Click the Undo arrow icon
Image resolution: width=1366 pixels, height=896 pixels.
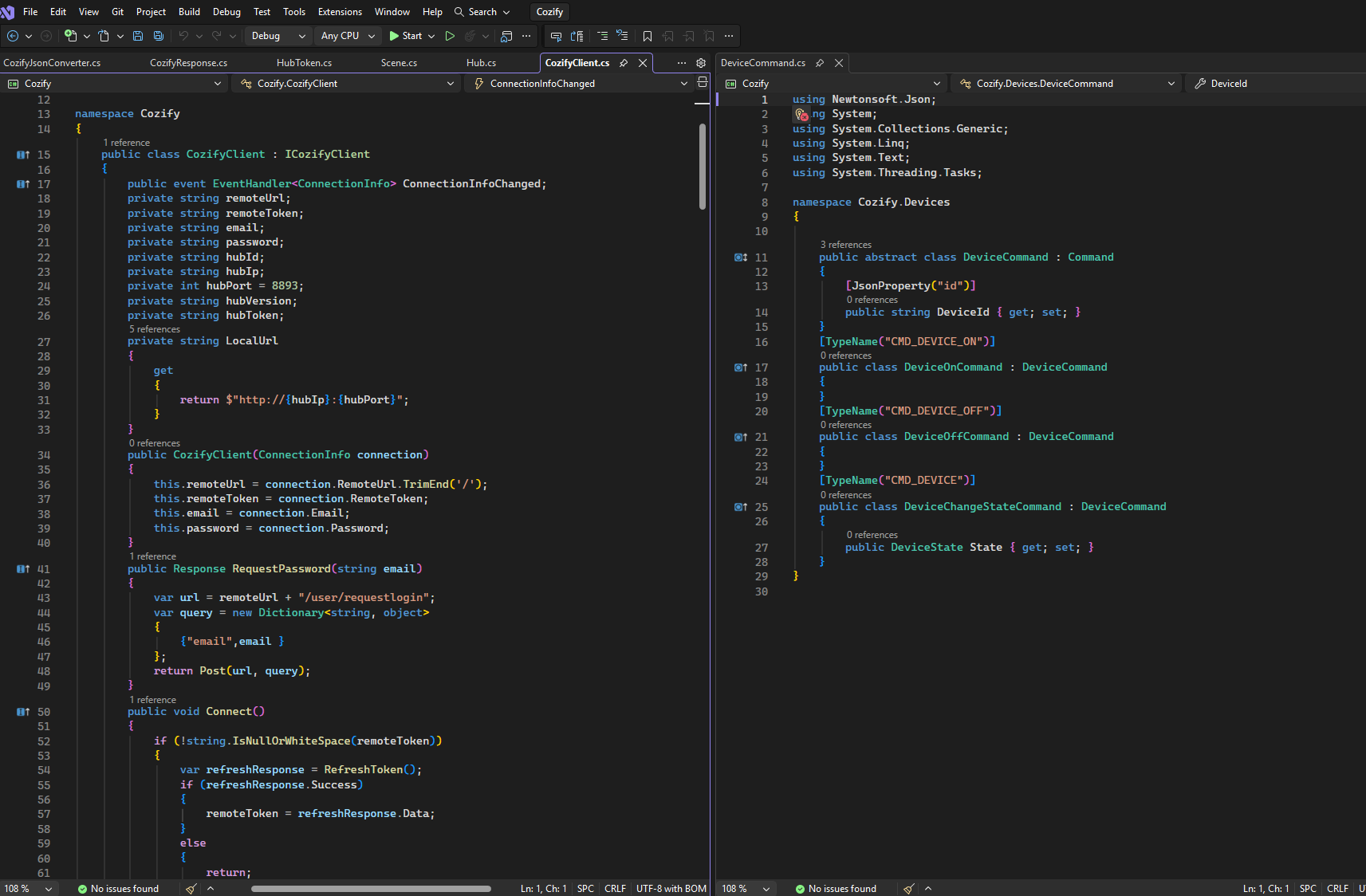184,36
